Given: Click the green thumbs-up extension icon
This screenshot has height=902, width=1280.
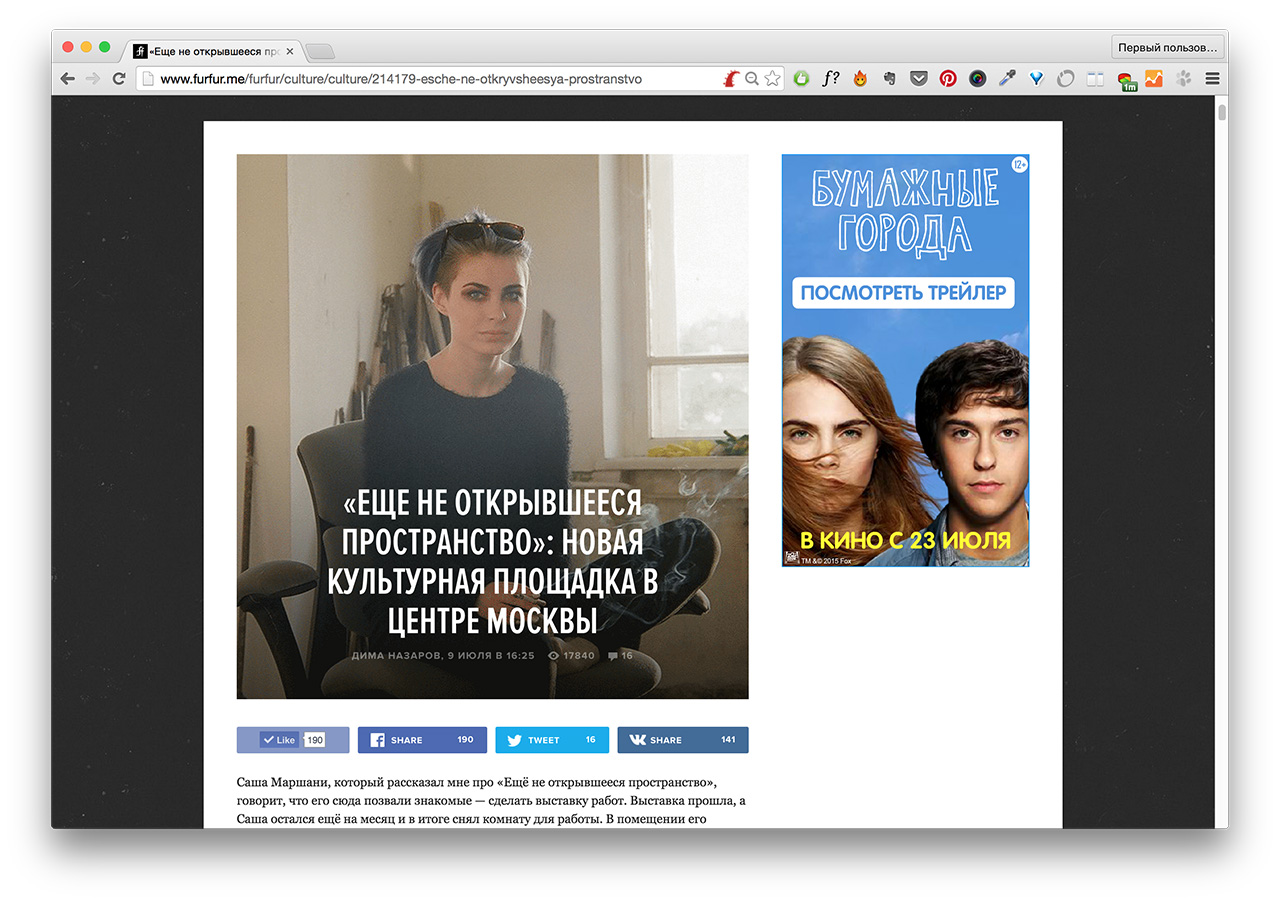Looking at the screenshot, I should pos(801,78).
